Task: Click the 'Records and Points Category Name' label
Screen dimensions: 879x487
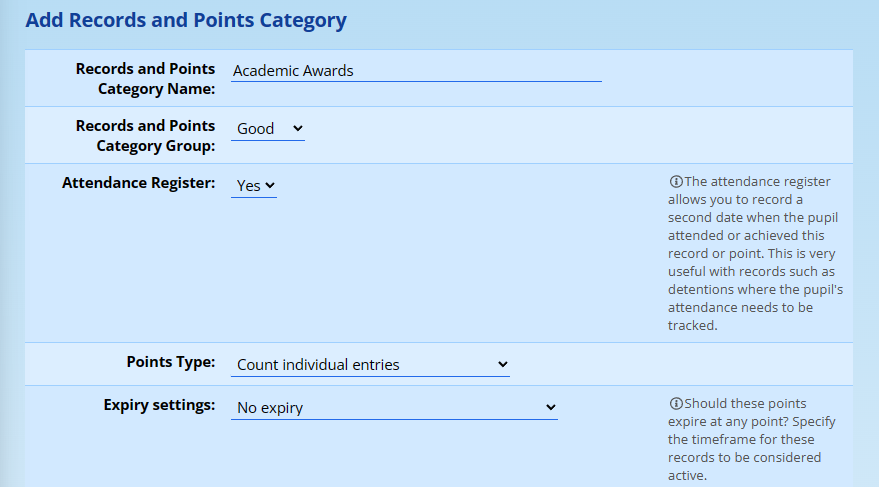Action: 145,79
